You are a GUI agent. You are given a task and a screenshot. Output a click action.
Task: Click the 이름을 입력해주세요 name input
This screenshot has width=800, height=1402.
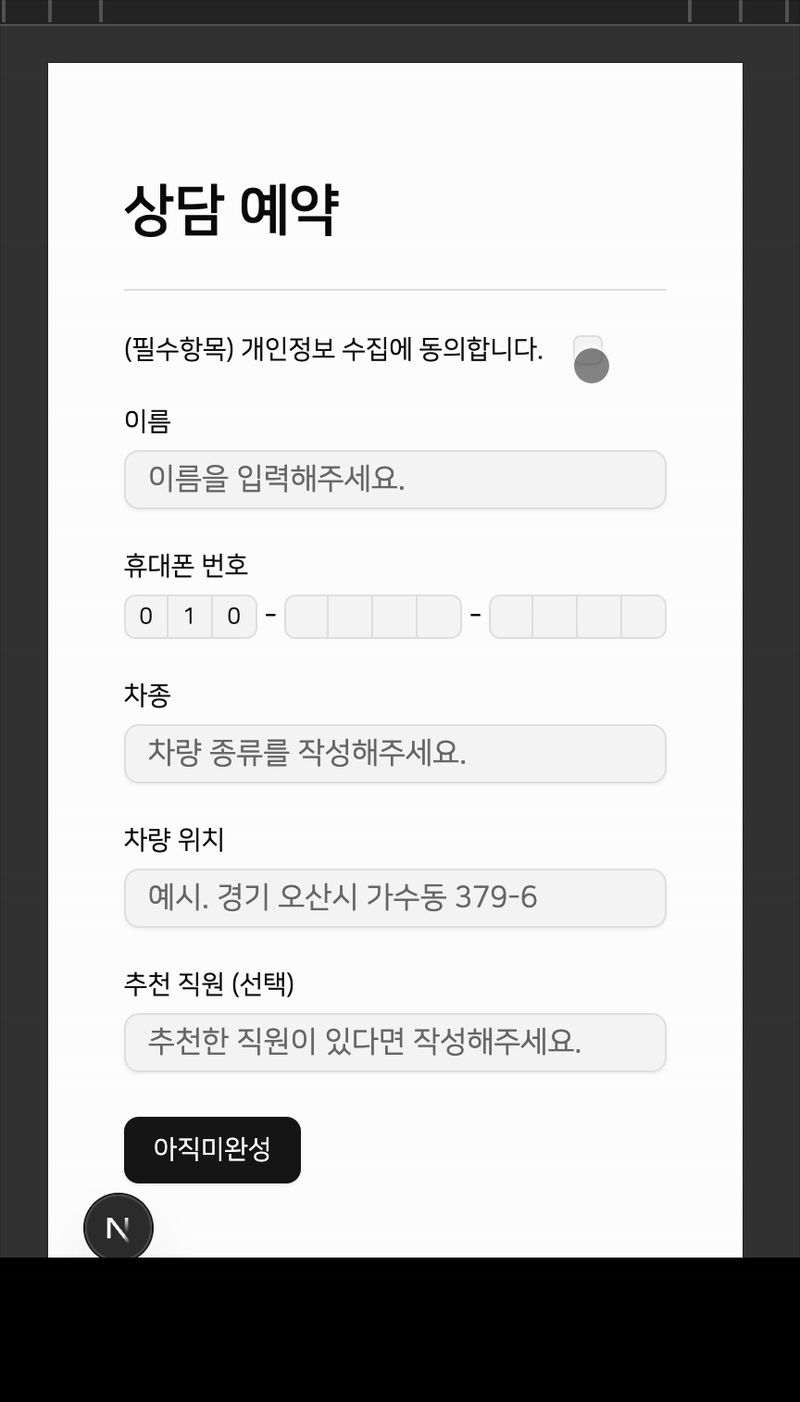click(395, 480)
